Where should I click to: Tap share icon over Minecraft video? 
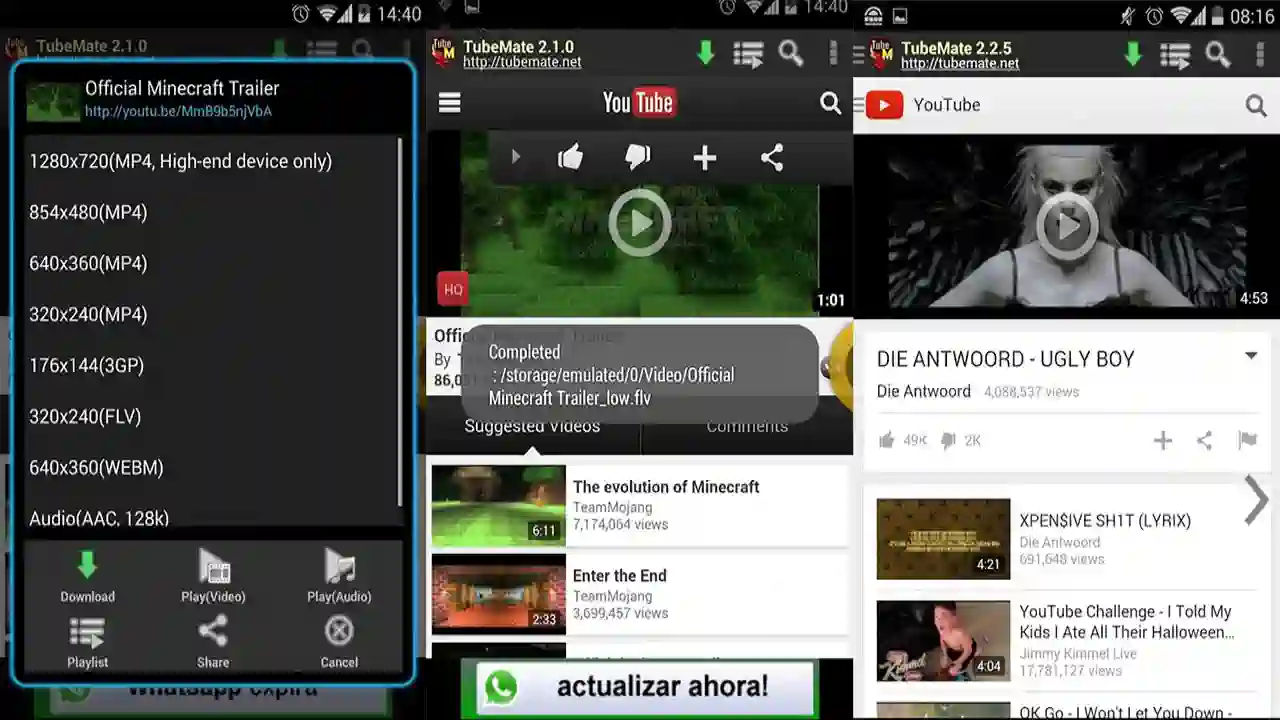[772, 157]
